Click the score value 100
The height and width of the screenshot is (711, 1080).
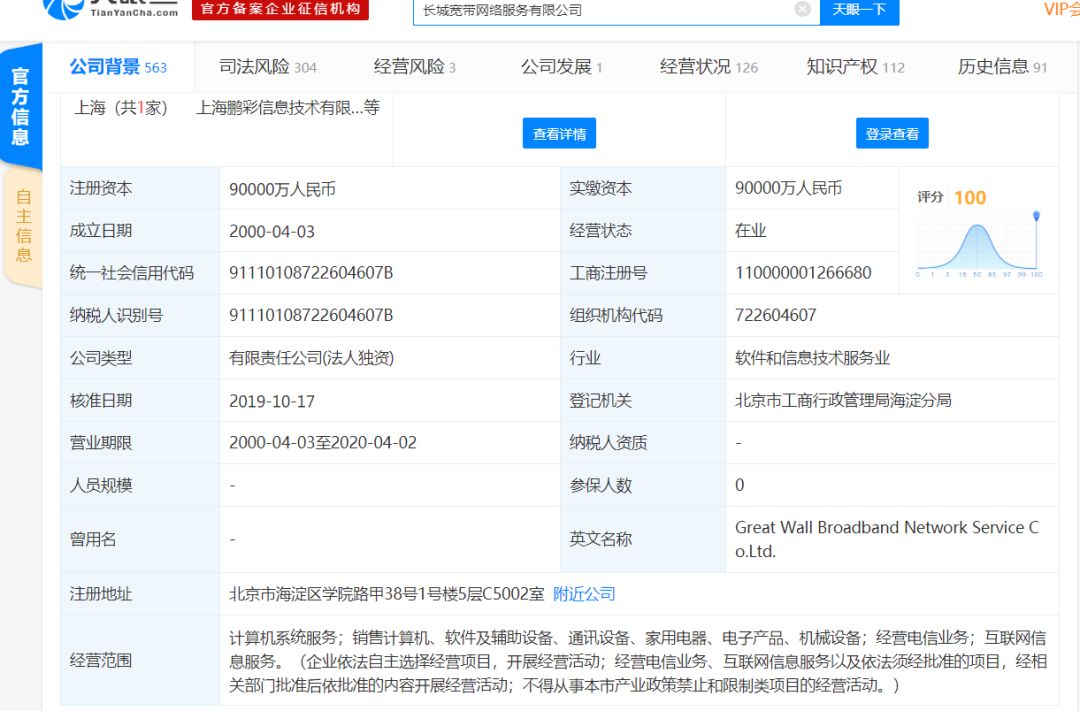click(970, 198)
